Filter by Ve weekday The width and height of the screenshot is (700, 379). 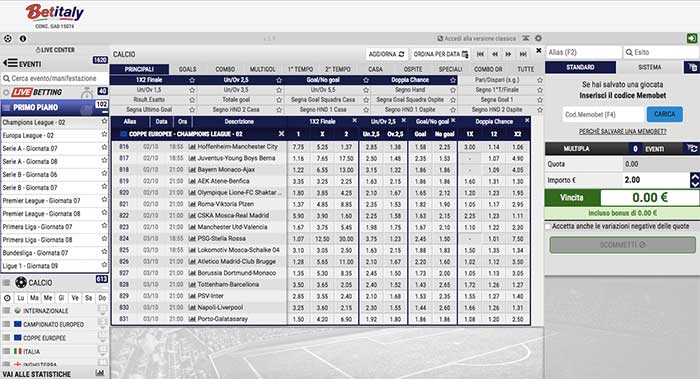click(x=75, y=298)
